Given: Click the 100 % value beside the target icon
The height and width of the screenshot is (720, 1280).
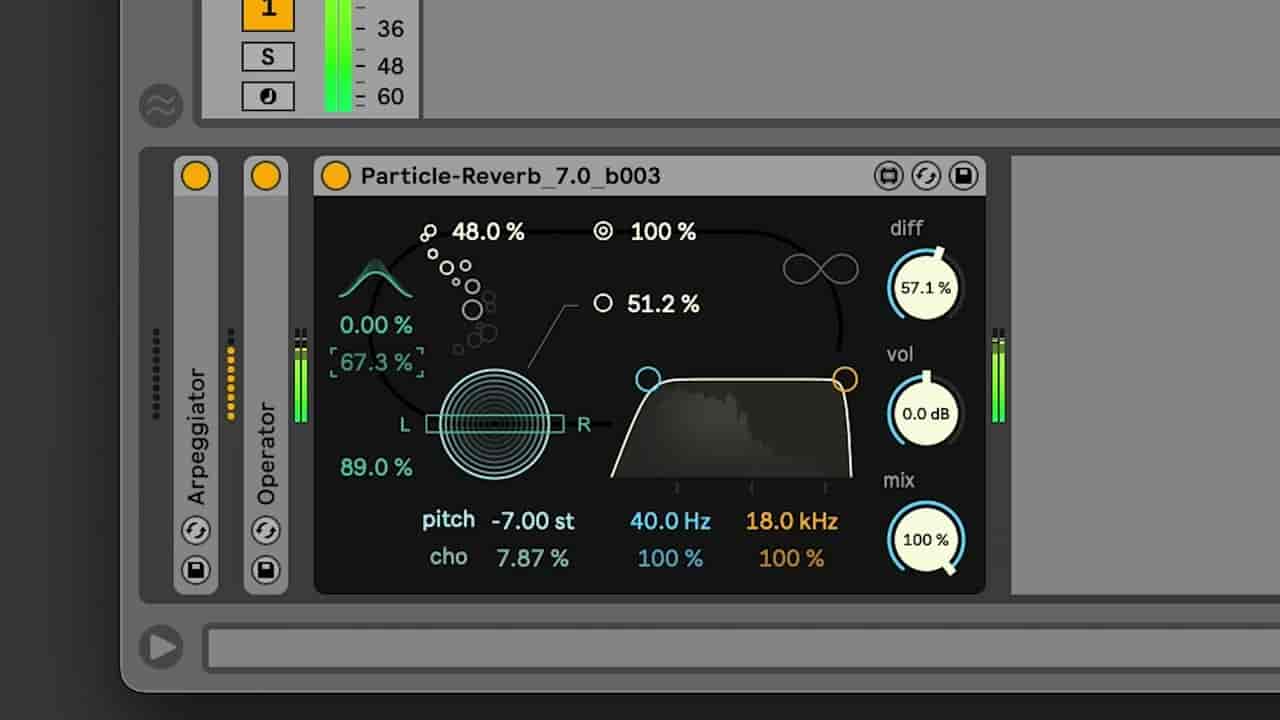Looking at the screenshot, I should [x=663, y=232].
